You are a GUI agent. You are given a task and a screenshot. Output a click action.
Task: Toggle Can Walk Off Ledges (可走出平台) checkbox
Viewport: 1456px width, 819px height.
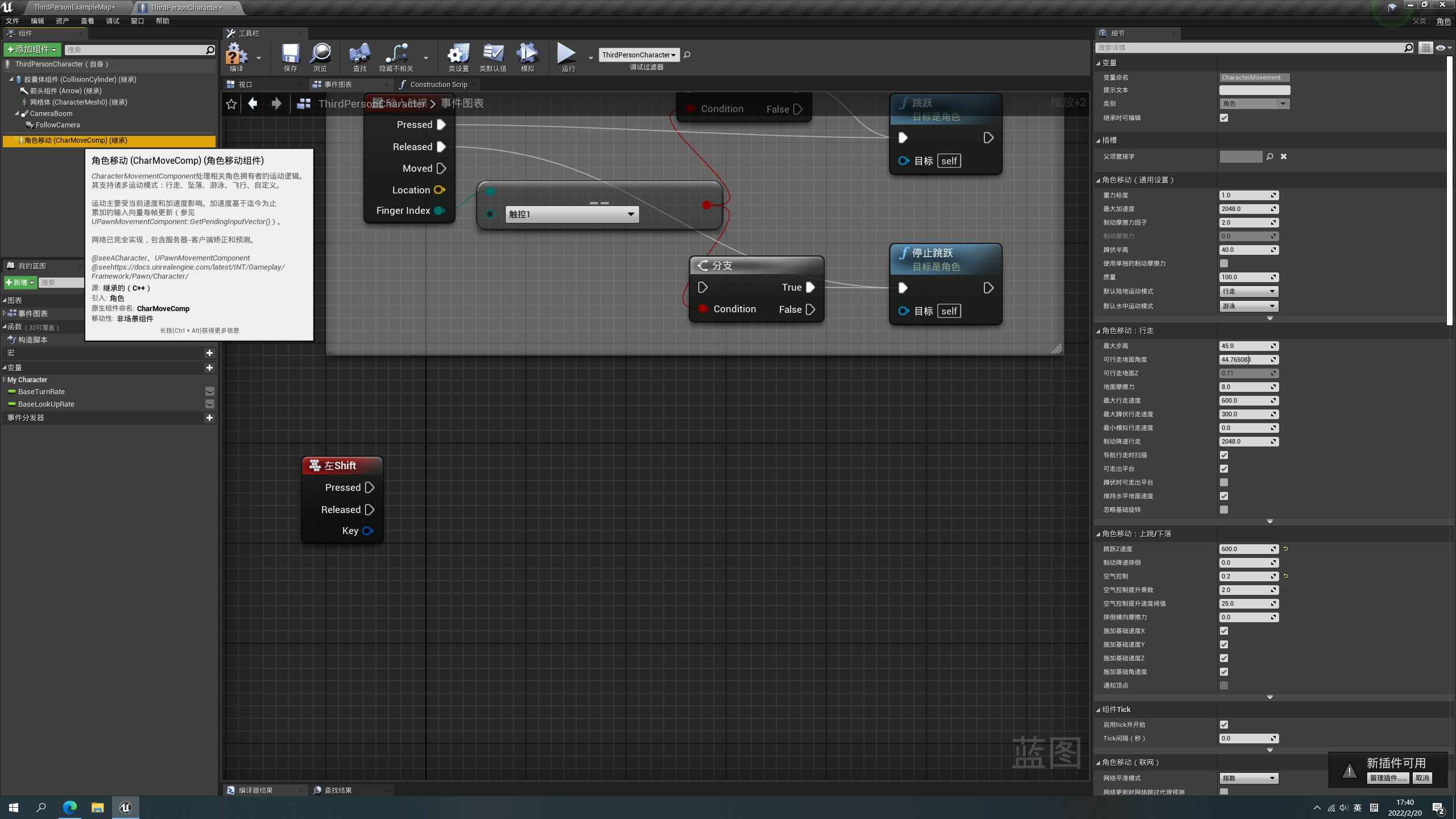[1224, 469]
